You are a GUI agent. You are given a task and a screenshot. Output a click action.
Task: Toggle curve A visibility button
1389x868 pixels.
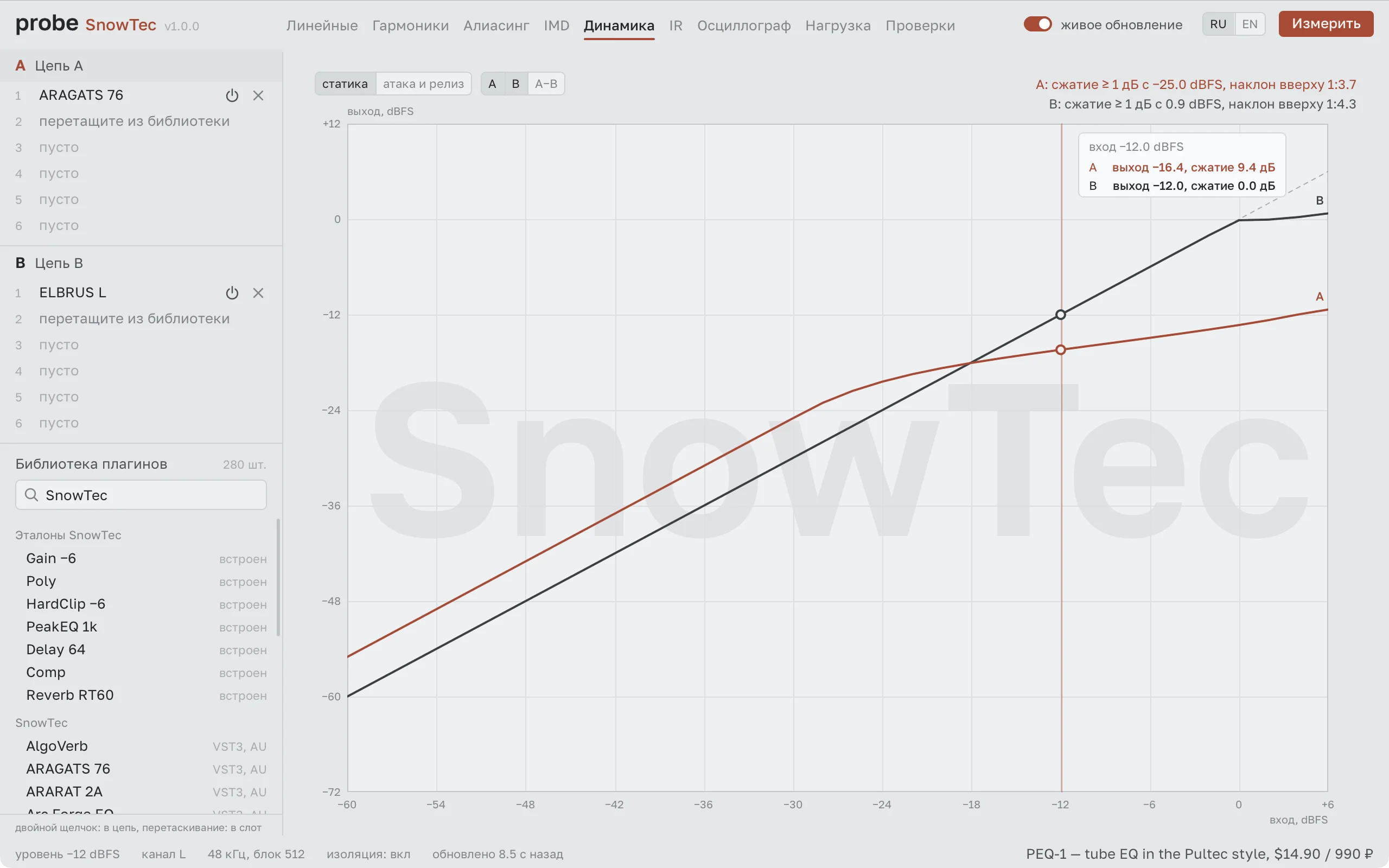click(492, 84)
